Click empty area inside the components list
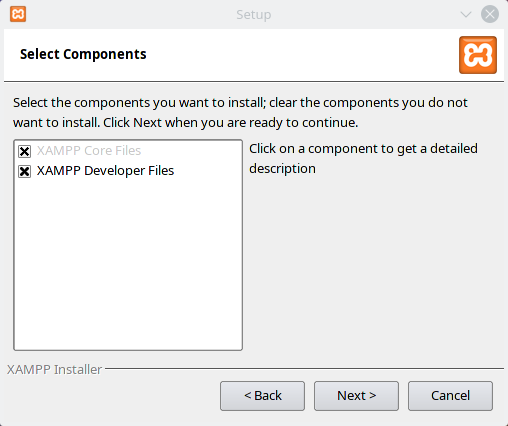 (128, 263)
